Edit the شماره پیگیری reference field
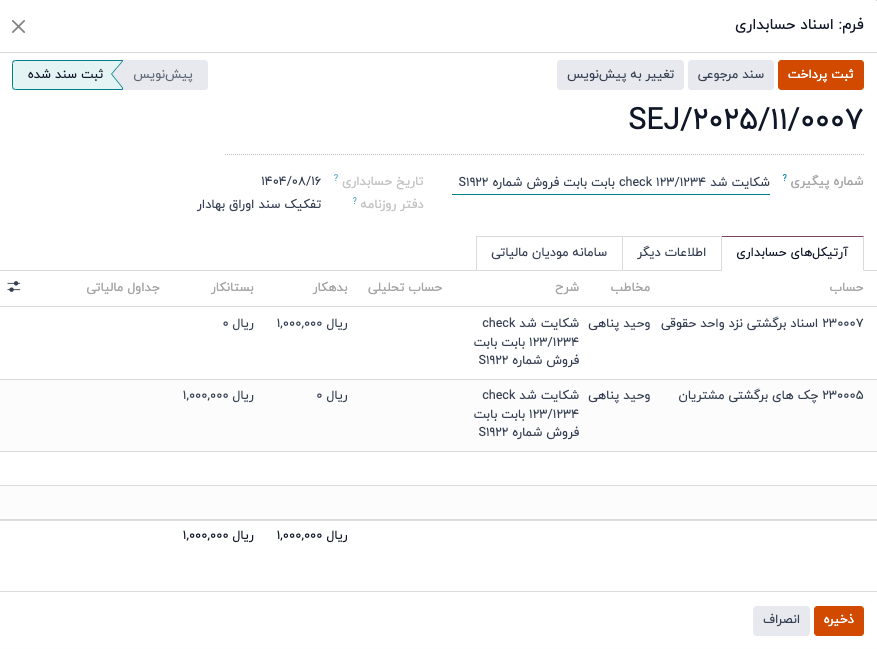The image size is (877, 649). (610, 182)
